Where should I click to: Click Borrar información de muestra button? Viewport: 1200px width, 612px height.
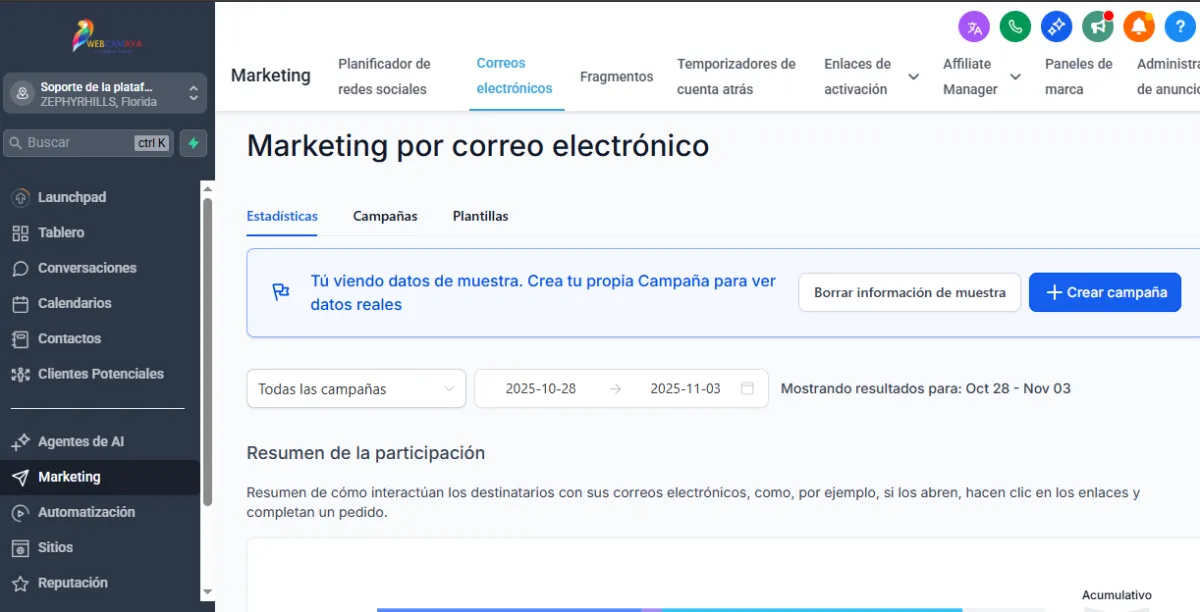[x=910, y=292]
